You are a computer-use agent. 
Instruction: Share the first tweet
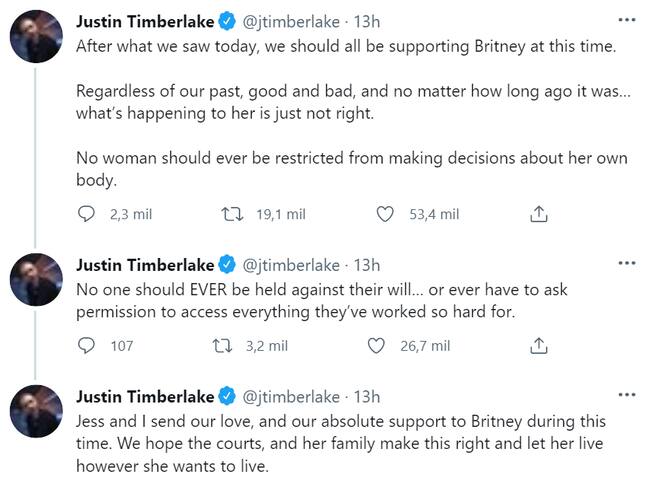pos(537,214)
